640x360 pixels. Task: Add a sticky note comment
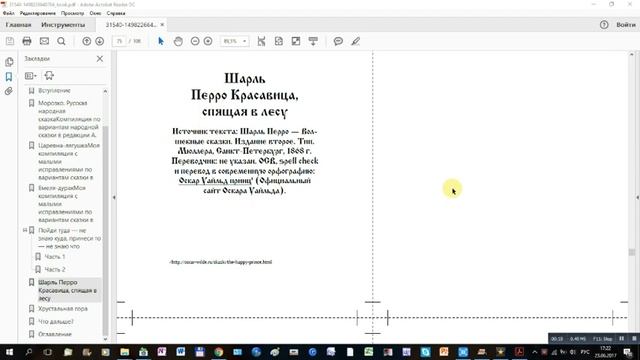(338, 41)
